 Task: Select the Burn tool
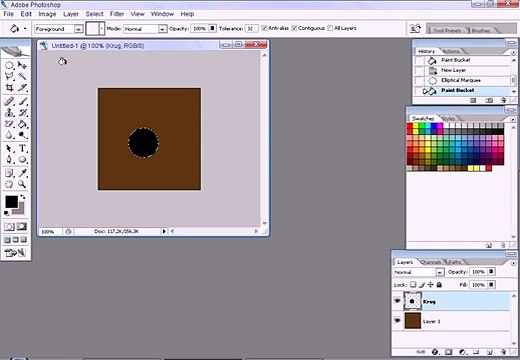coord(22,135)
